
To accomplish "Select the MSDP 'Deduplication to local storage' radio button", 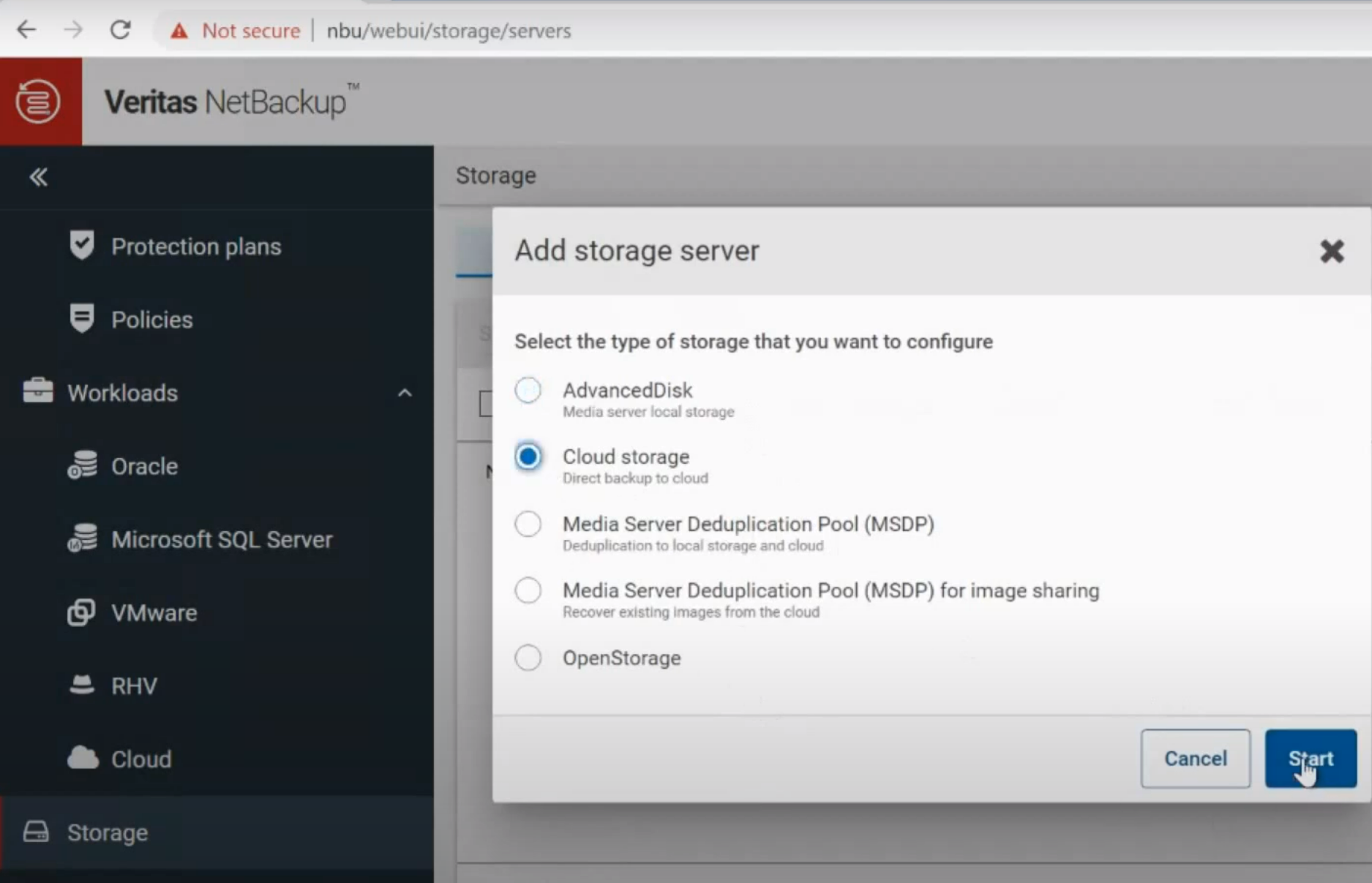I will [x=528, y=524].
